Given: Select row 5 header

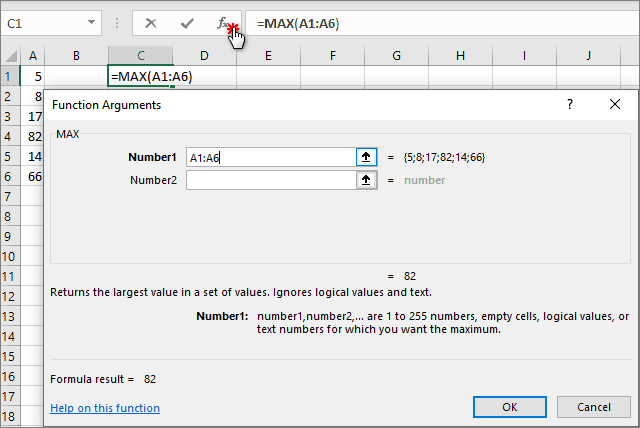Looking at the screenshot, I should pyautogui.click(x=10, y=156).
